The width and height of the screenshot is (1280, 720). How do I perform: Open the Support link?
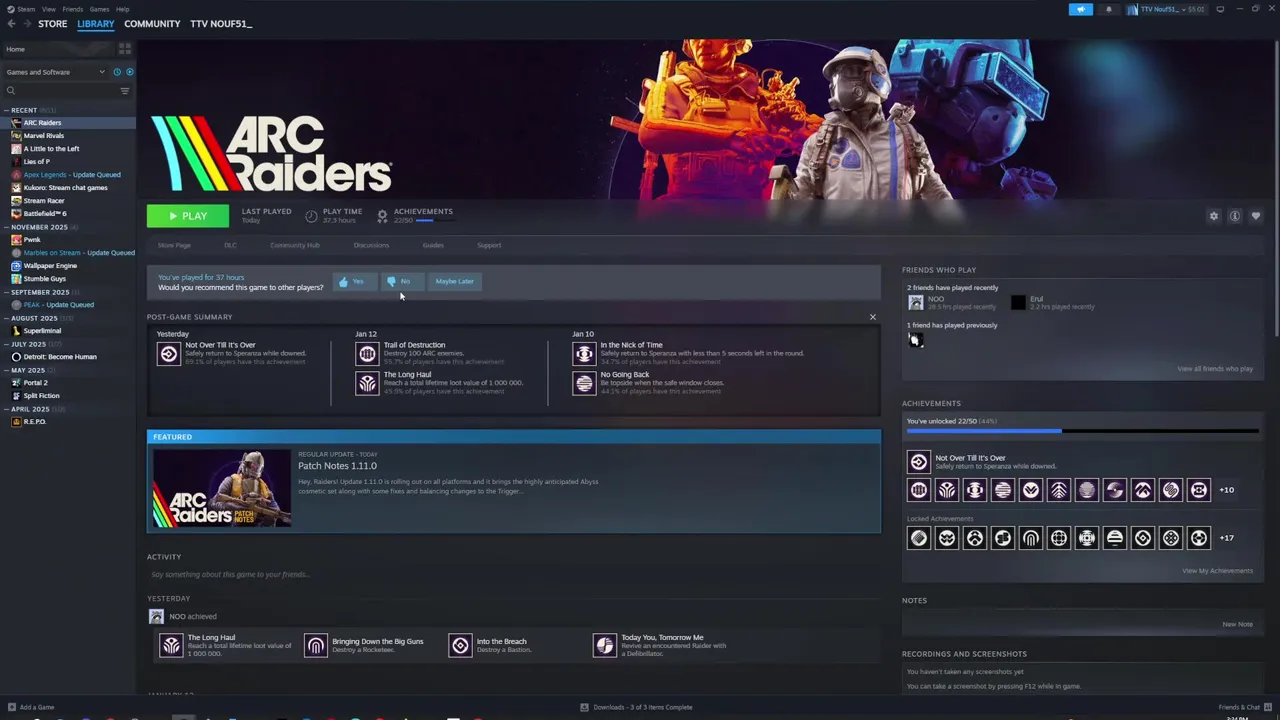pos(489,245)
